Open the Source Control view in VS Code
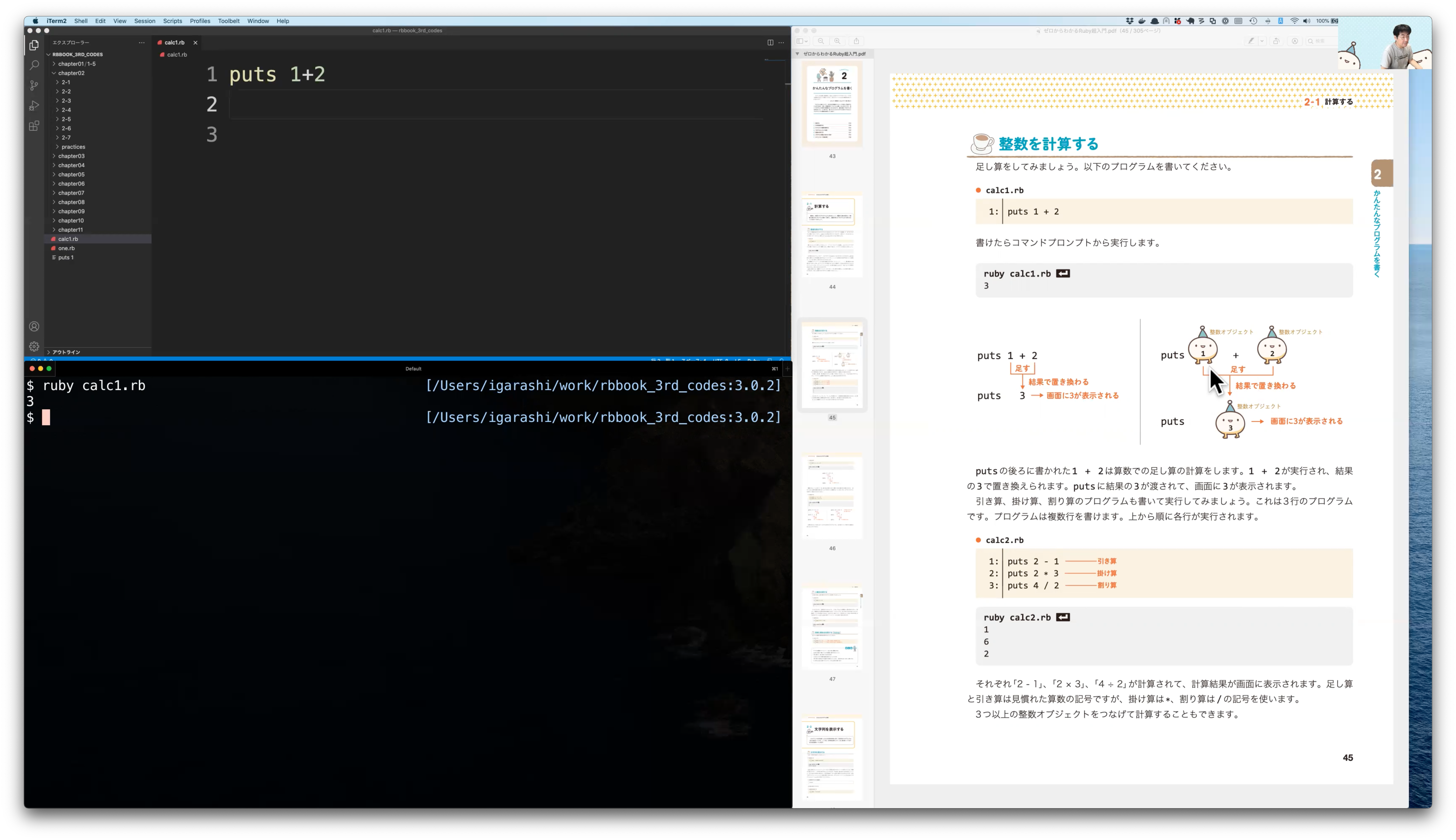Image resolution: width=1456 pixels, height=840 pixels. (x=34, y=85)
